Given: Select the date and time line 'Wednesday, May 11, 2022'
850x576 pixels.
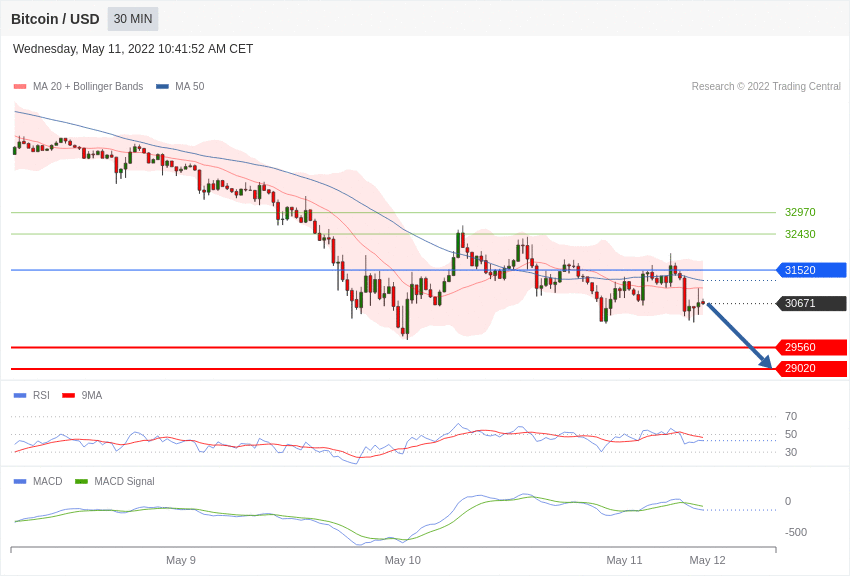Looking at the screenshot, I should tap(133, 49).
